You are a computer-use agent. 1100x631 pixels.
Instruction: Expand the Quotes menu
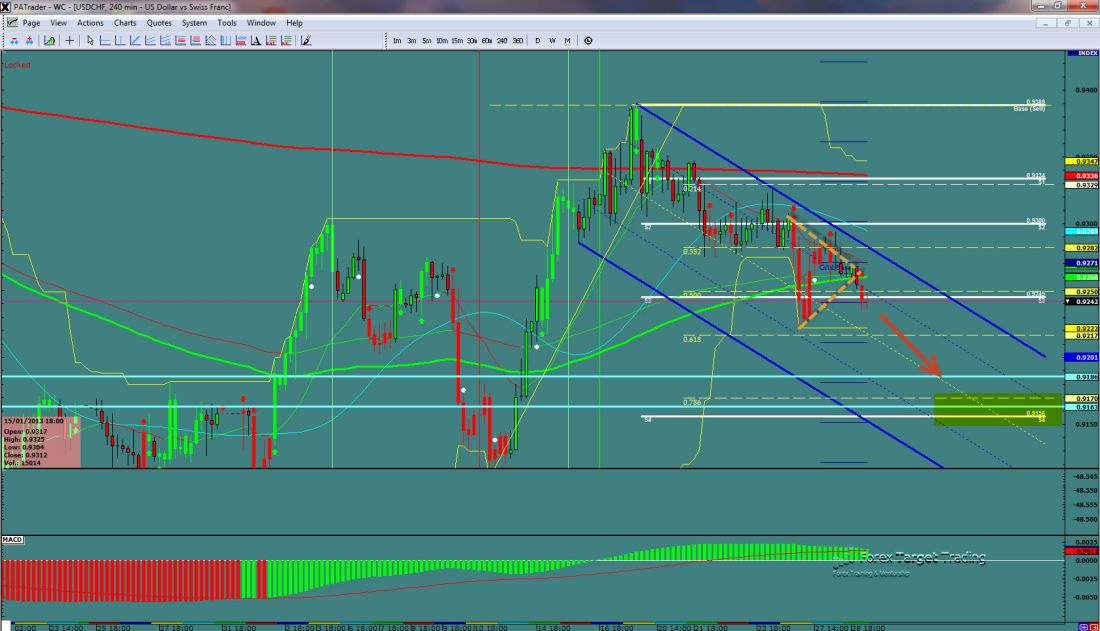pyautogui.click(x=158, y=22)
